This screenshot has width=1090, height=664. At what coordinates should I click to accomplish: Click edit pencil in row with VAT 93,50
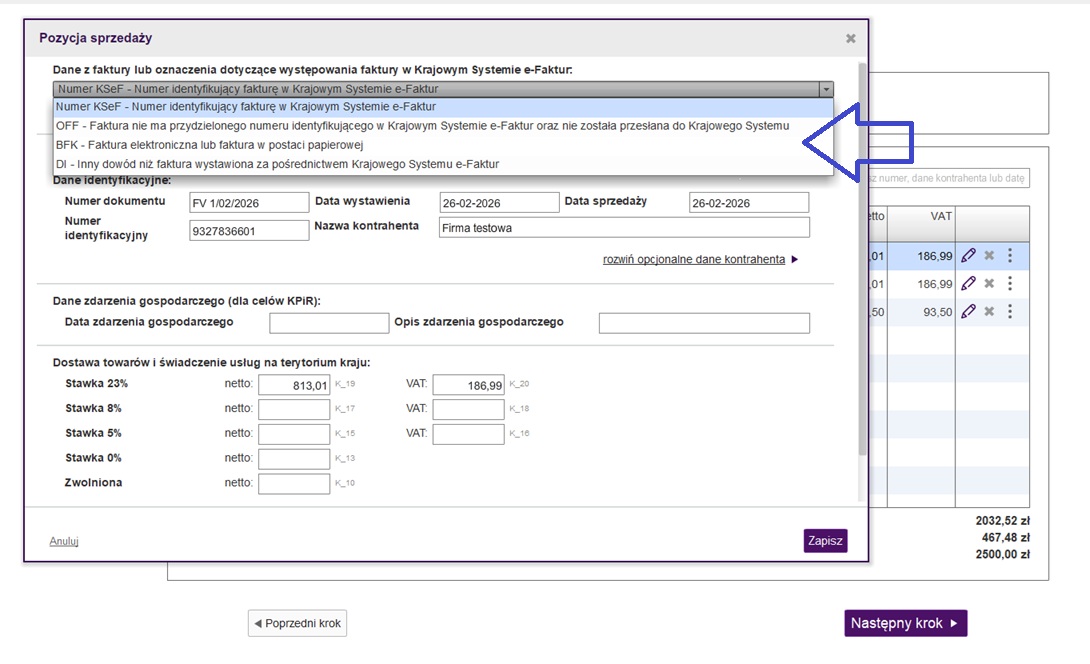(967, 311)
